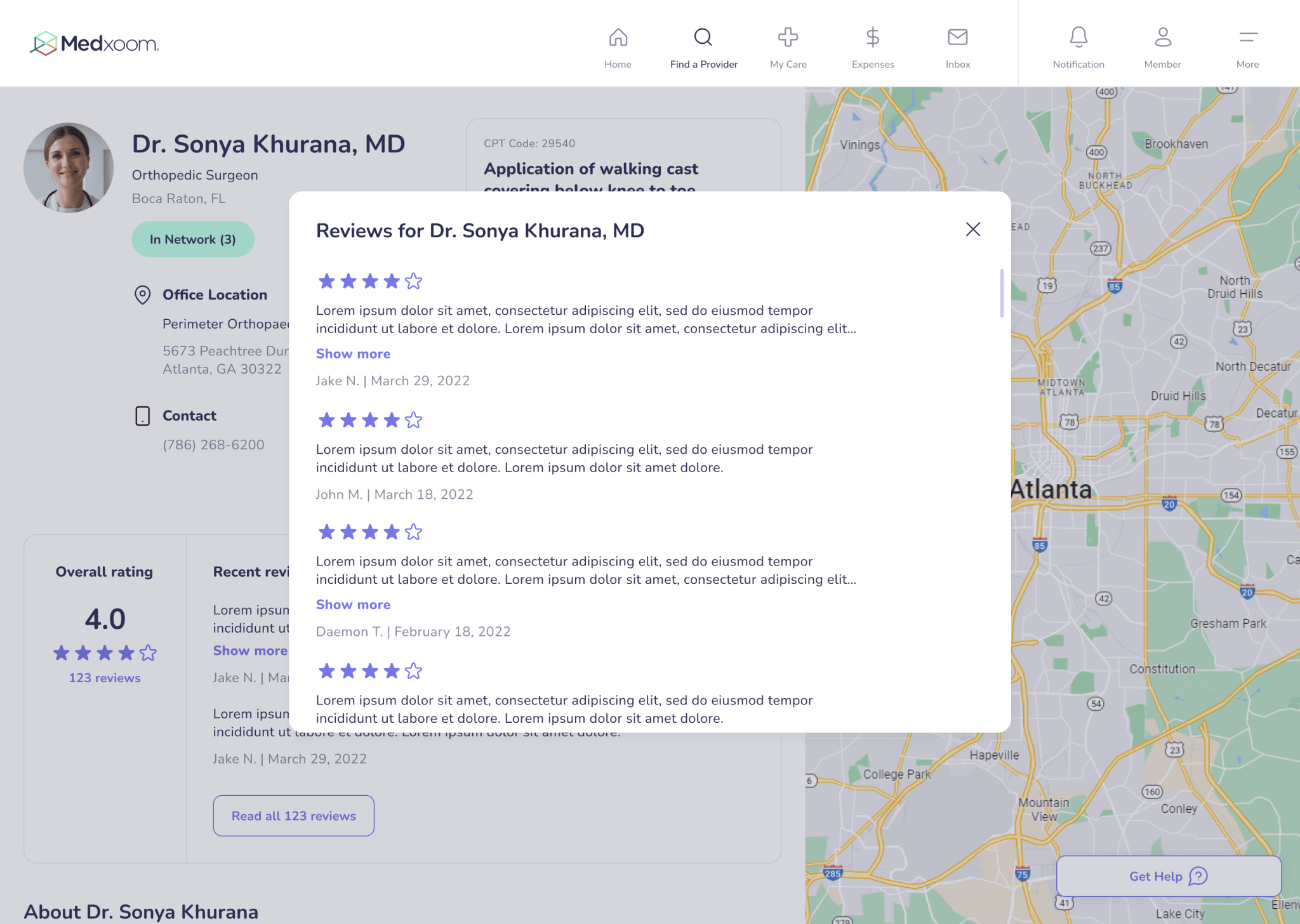Close the reviews dialog

click(972, 229)
